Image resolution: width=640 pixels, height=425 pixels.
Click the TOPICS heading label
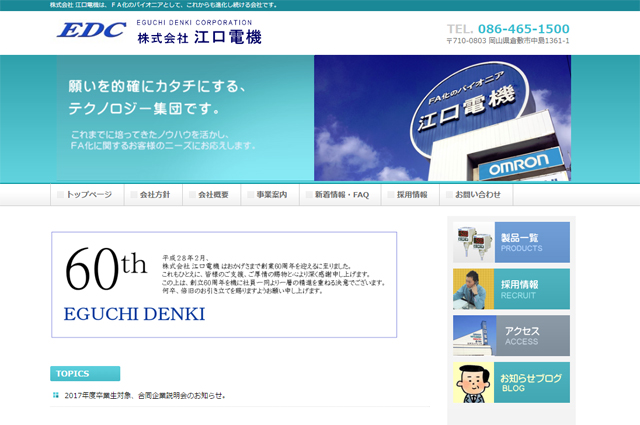tap(85, 374)
